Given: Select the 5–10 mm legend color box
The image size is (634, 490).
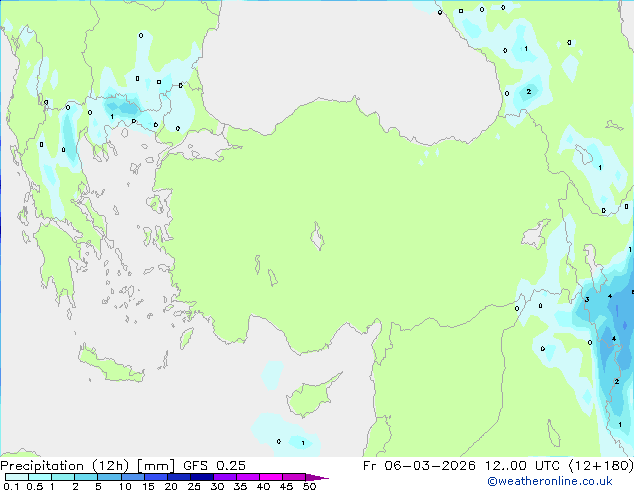Looking at the screenshot, I should coord(109,477).
